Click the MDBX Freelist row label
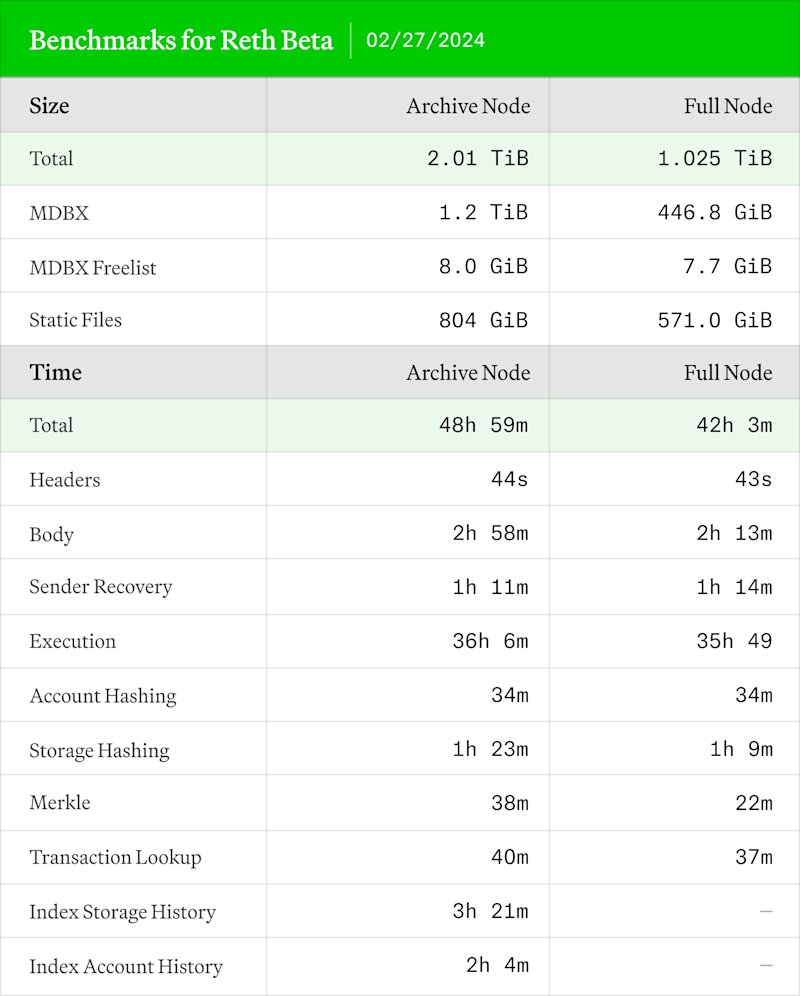This screenshot has height=996, width=800. click(93, 267)
